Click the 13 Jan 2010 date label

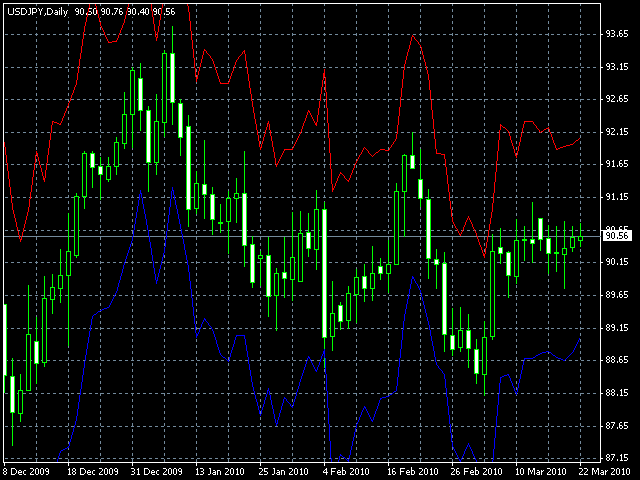(220, 472)
